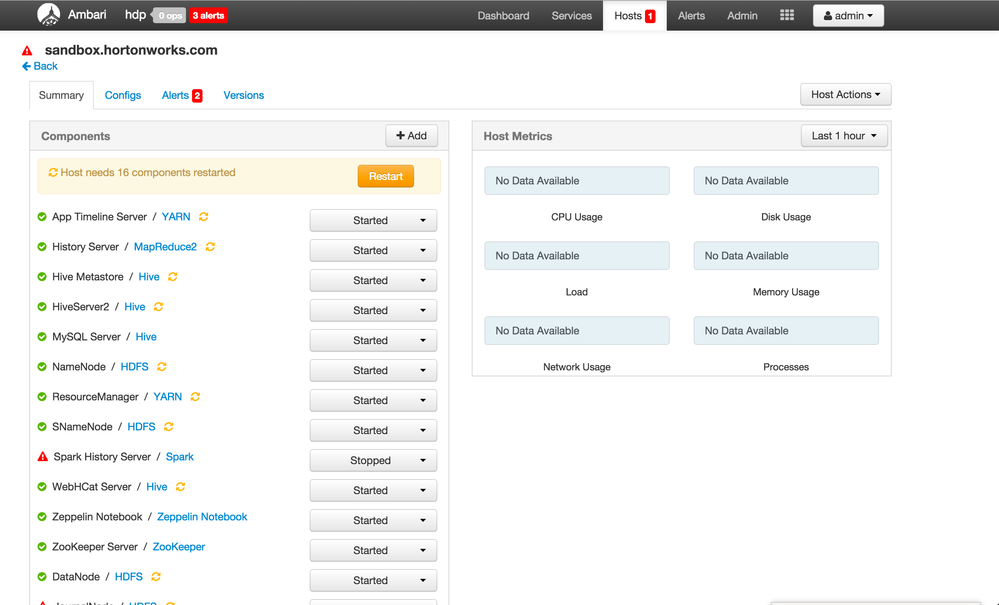Click the restart icon beside WebHCat Server Hive
Image resolution: width=999 pixels, height=605 pixels.
(x=181, y=487)
